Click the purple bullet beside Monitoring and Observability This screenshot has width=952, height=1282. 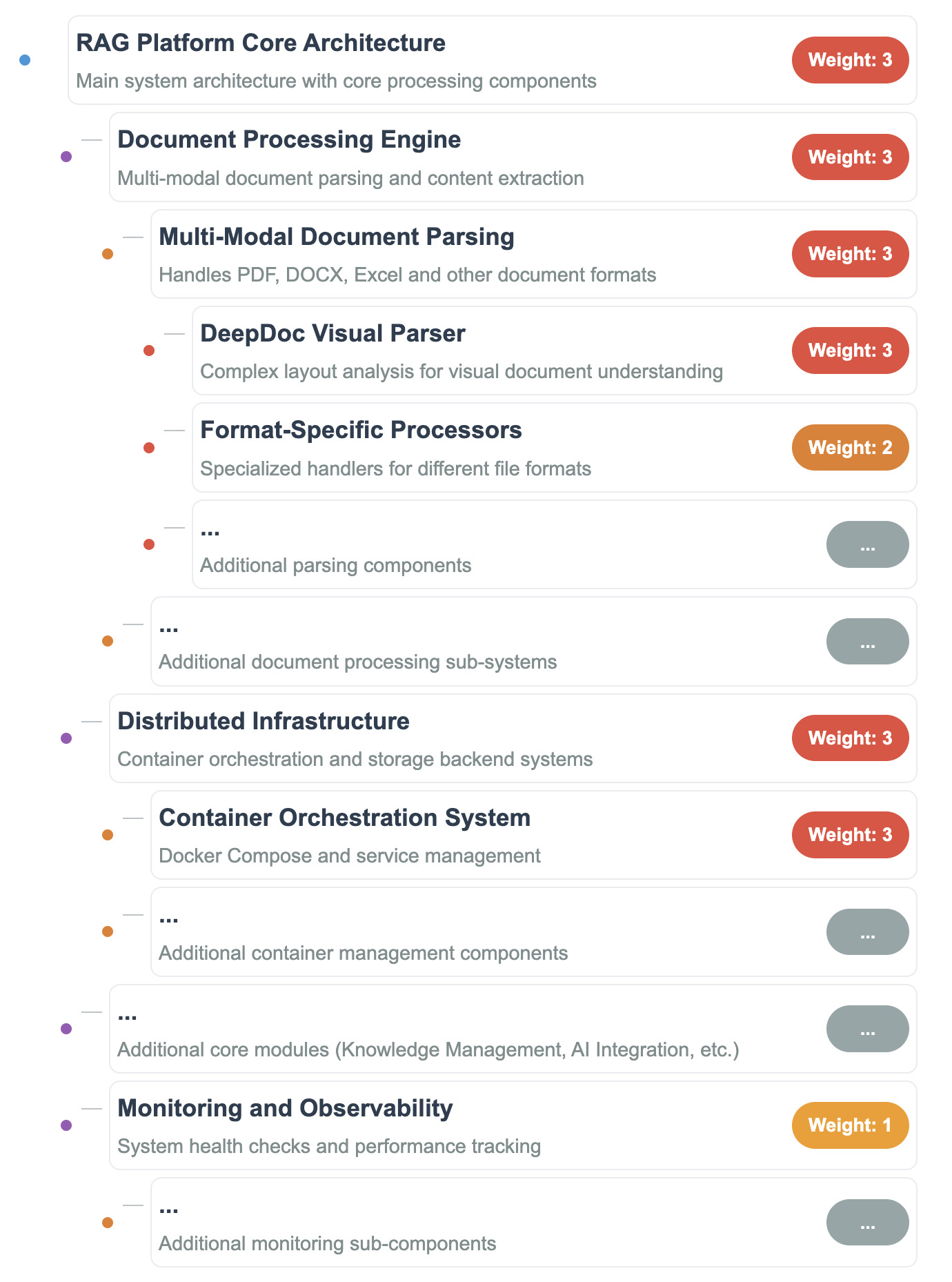click(x=66, y=1125)
